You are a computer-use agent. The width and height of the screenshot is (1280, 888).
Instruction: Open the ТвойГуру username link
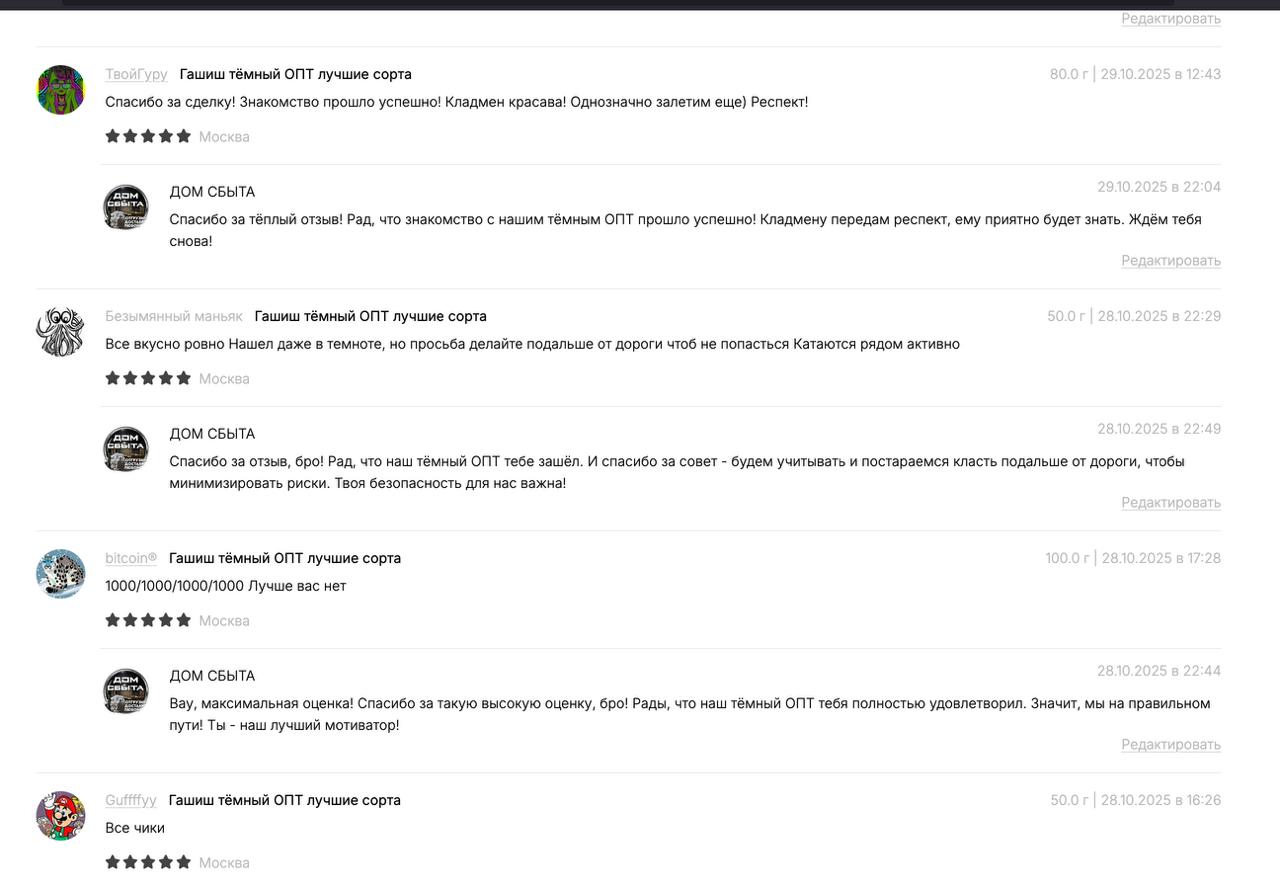coord(136,74)
